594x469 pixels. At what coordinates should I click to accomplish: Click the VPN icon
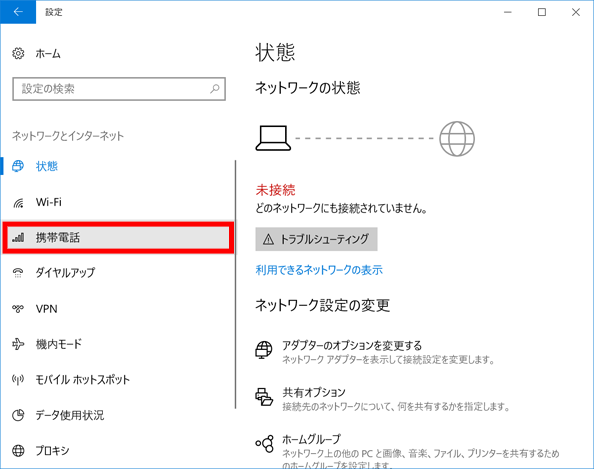click(x=18, y=309)
